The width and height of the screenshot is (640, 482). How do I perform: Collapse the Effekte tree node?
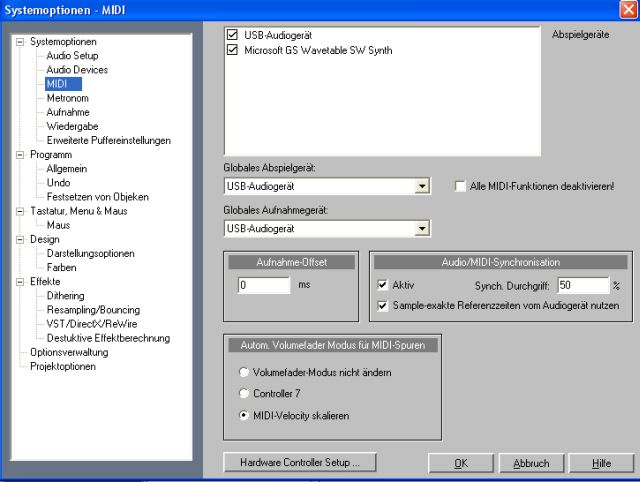click(x=20, y=282)
